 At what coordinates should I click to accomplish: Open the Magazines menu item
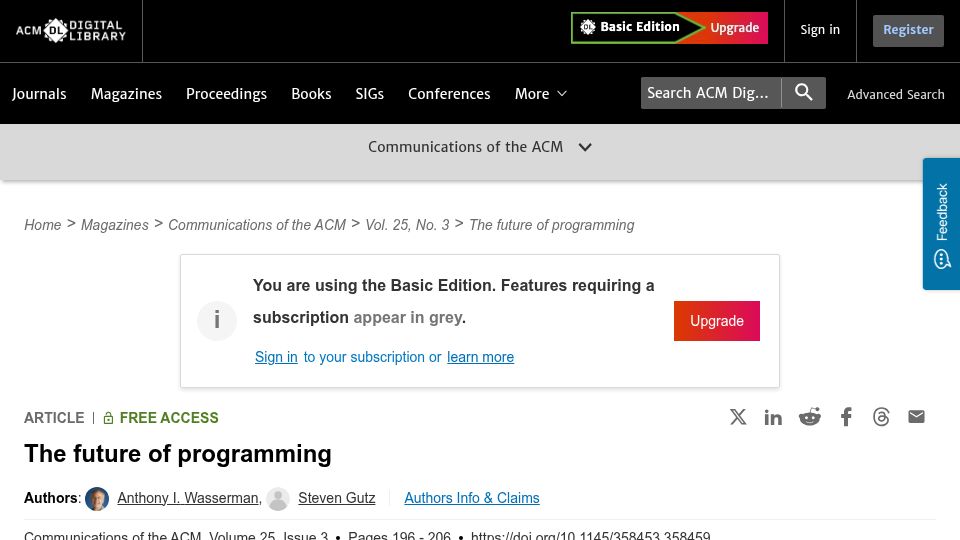tap(126, 94)
